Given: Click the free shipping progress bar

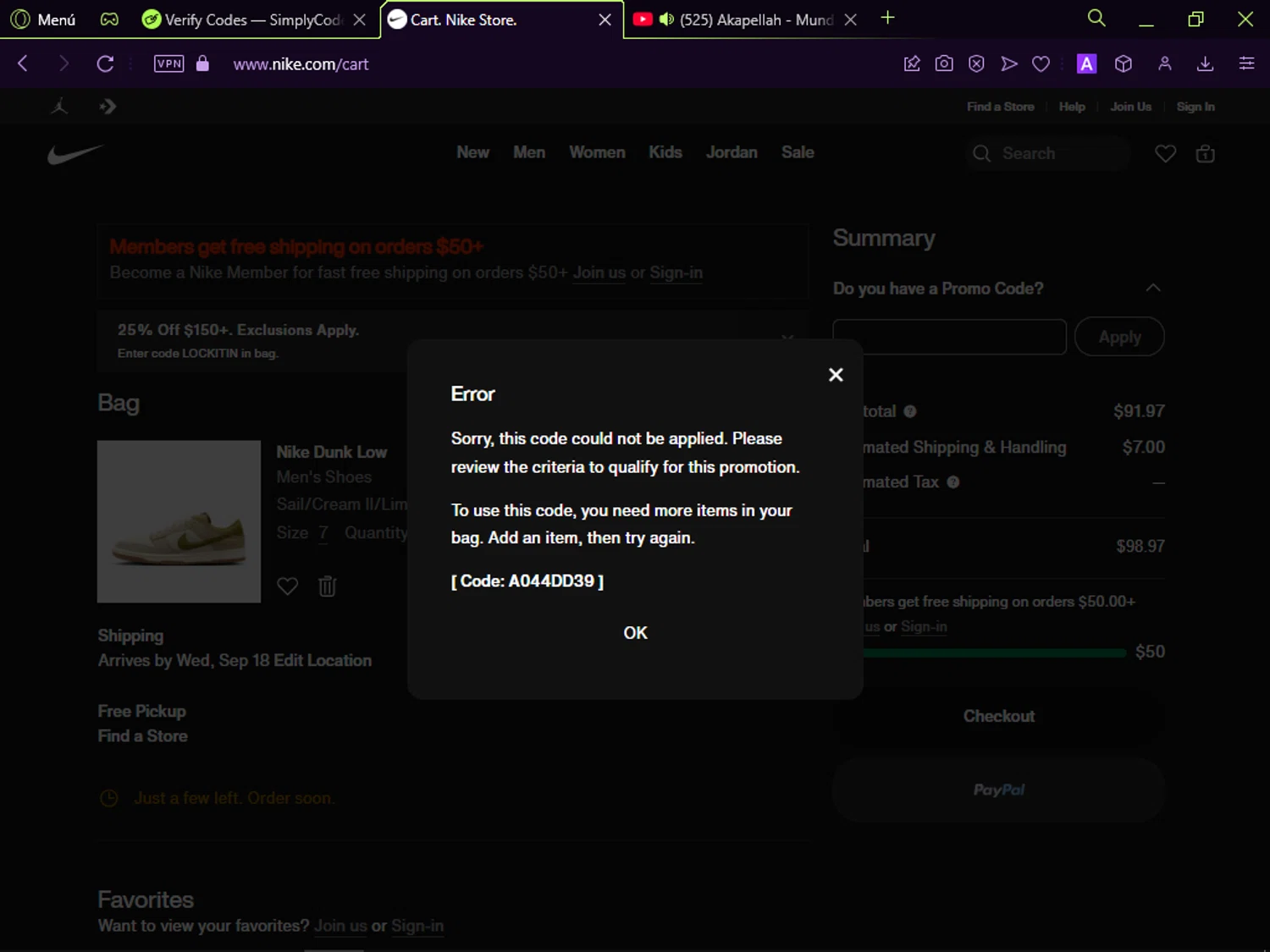Looking at the screenshot, I should (x=995, y=652).
